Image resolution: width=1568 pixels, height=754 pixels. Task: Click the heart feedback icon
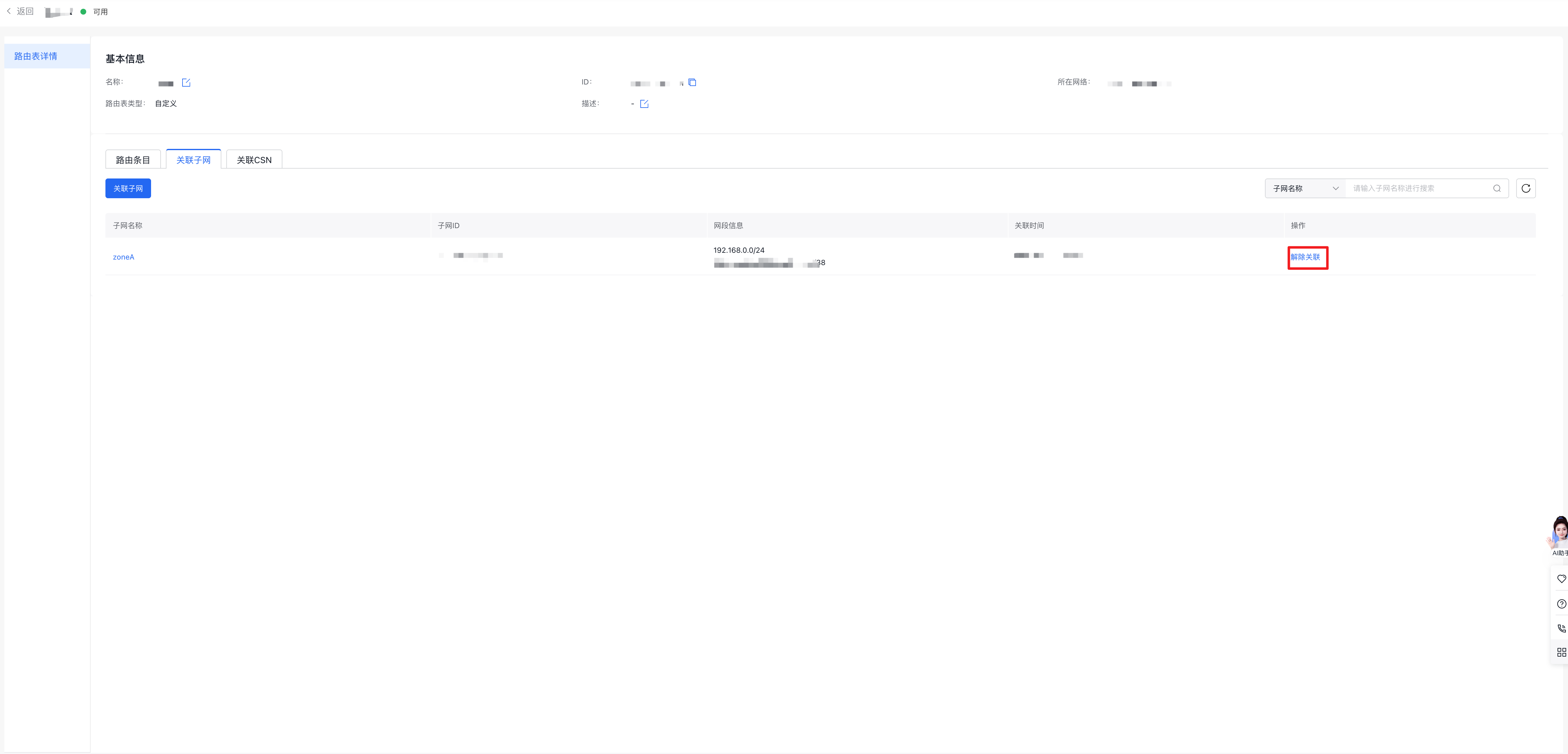(x=1561, y=579)
